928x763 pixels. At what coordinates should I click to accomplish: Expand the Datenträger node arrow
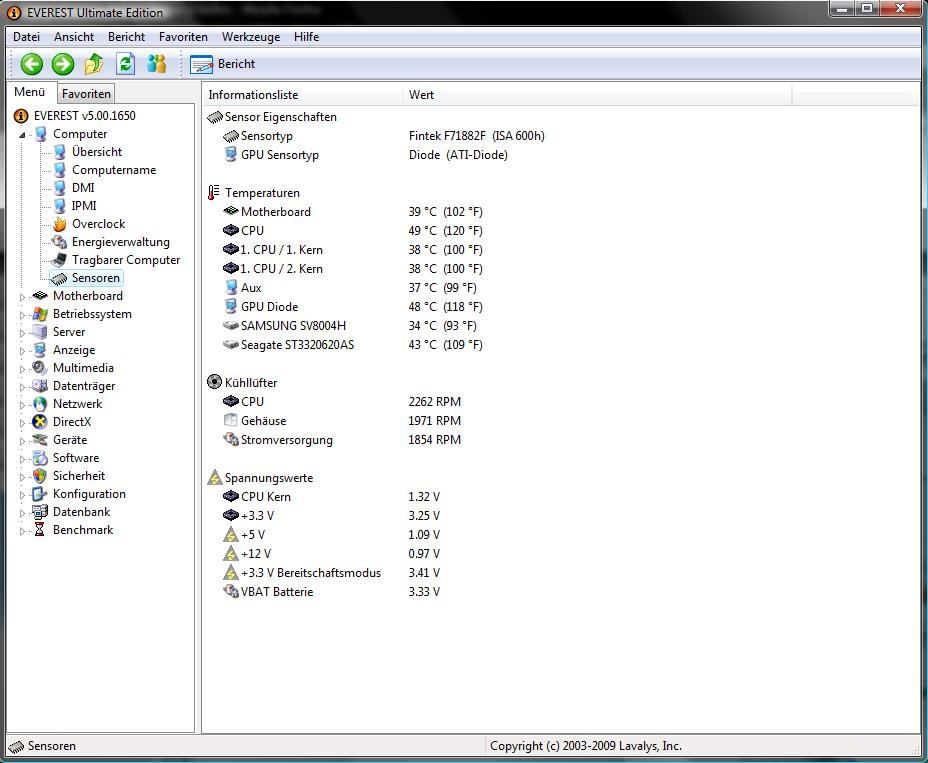[22, 387]
